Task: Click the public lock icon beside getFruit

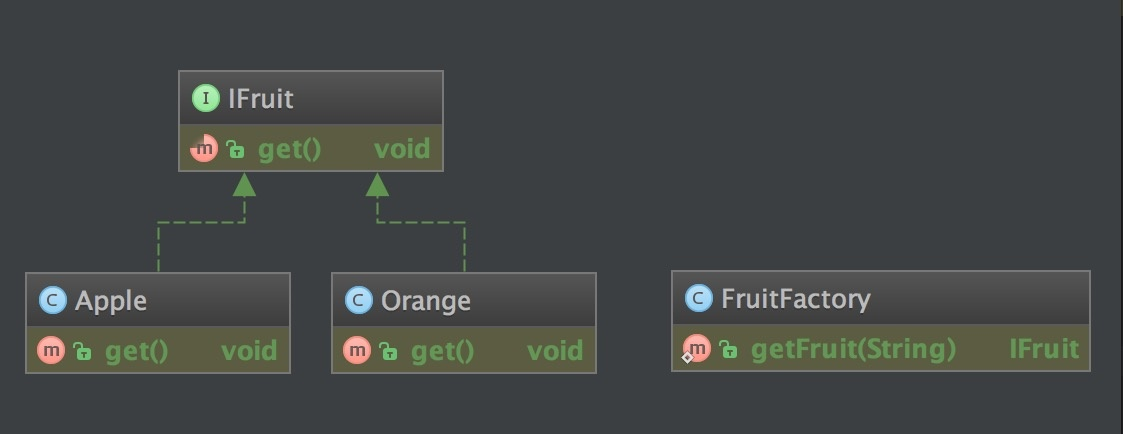Action: click(x=728, y=349)
